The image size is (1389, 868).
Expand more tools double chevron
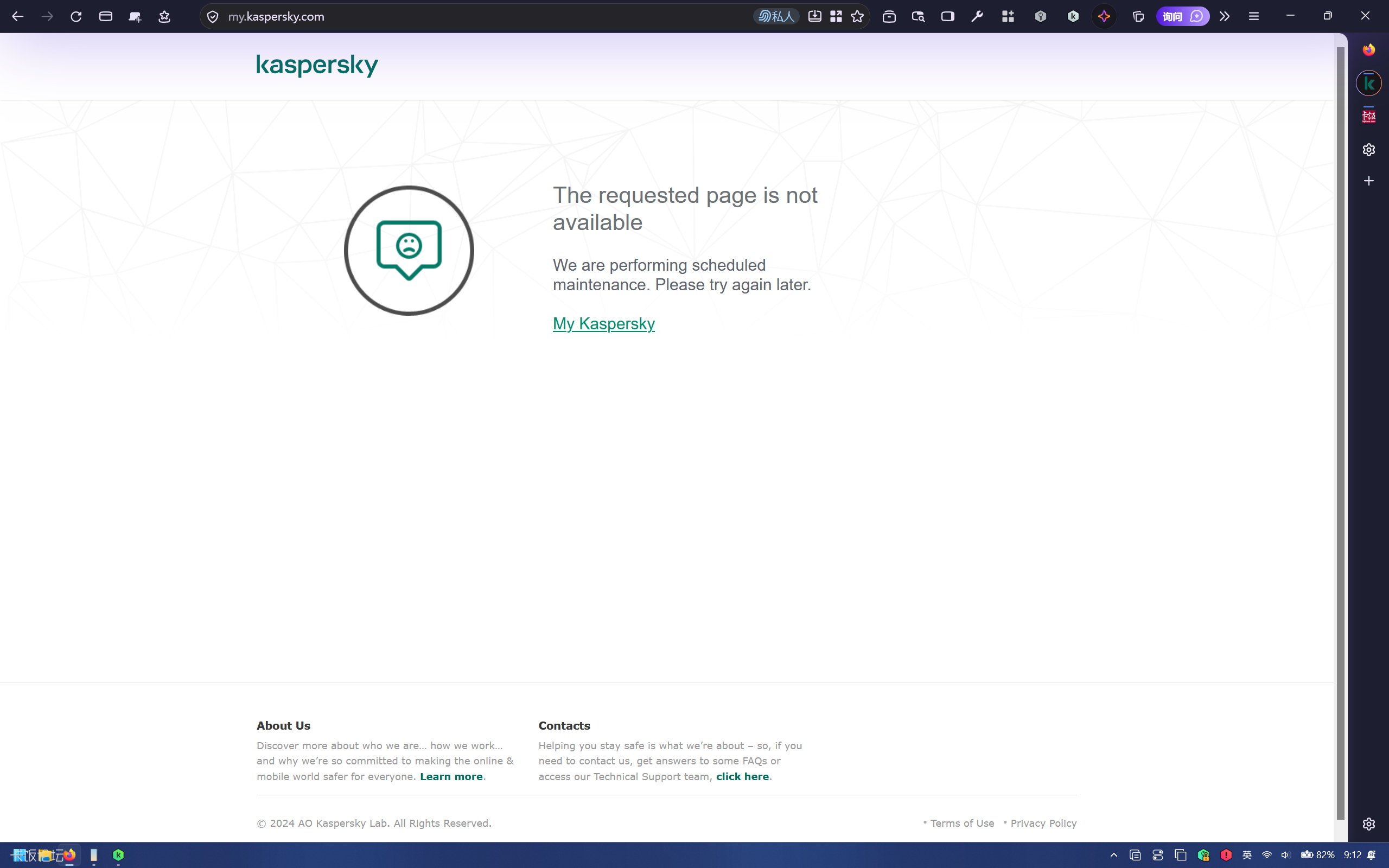click(x=1224, y=16)
